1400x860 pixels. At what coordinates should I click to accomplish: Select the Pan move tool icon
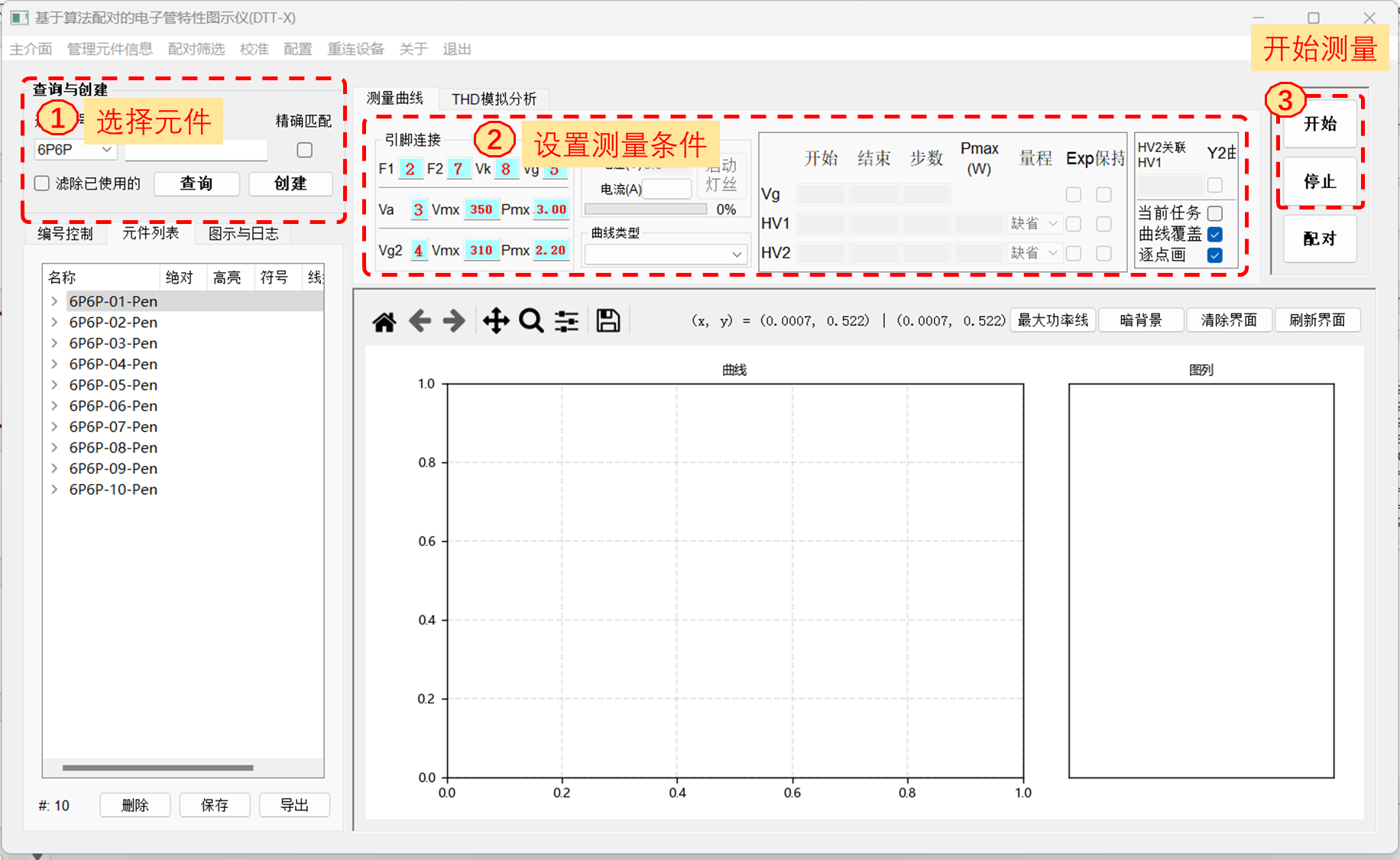coord(496,321)
